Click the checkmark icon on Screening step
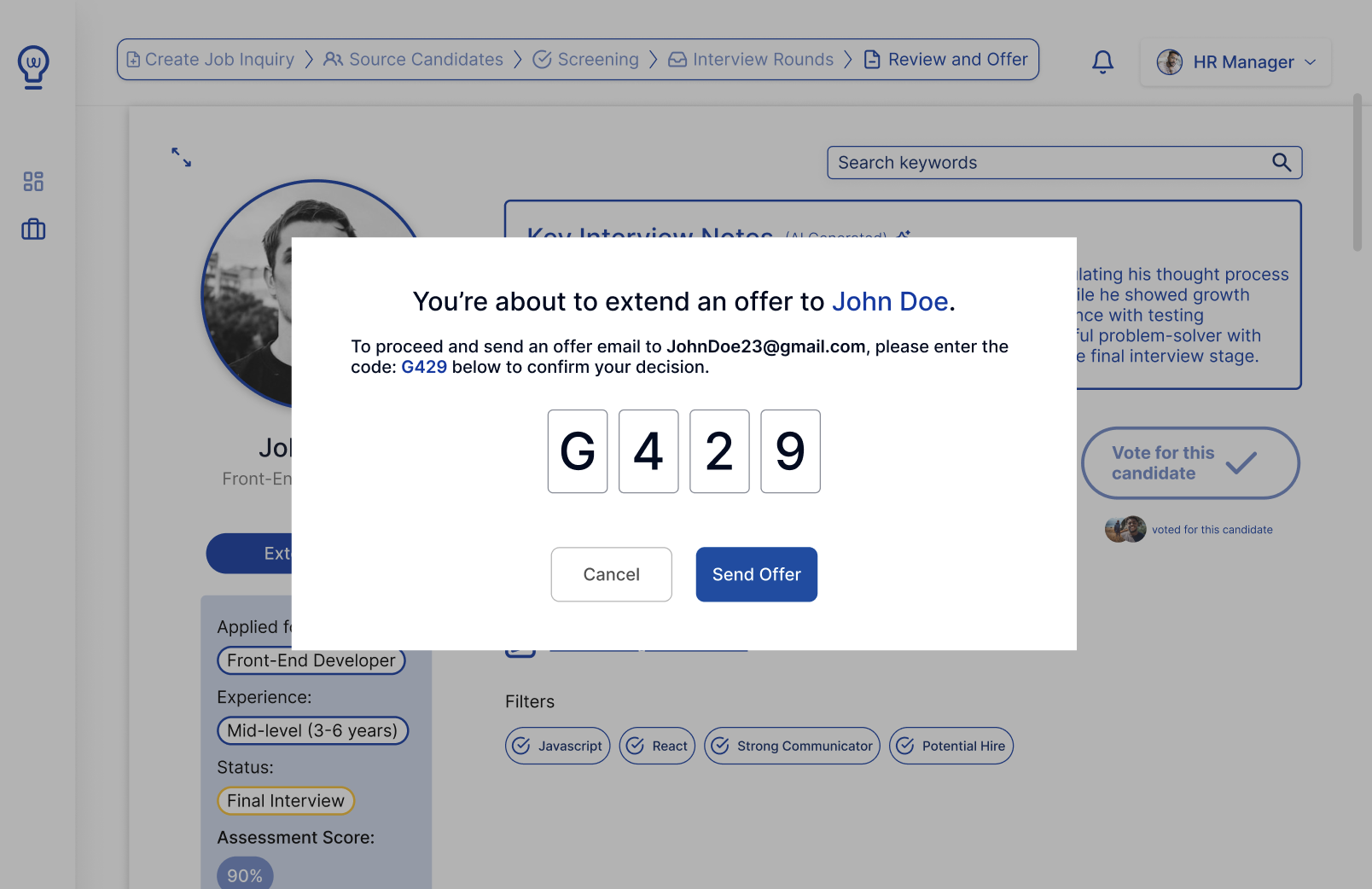 [543, 59]
